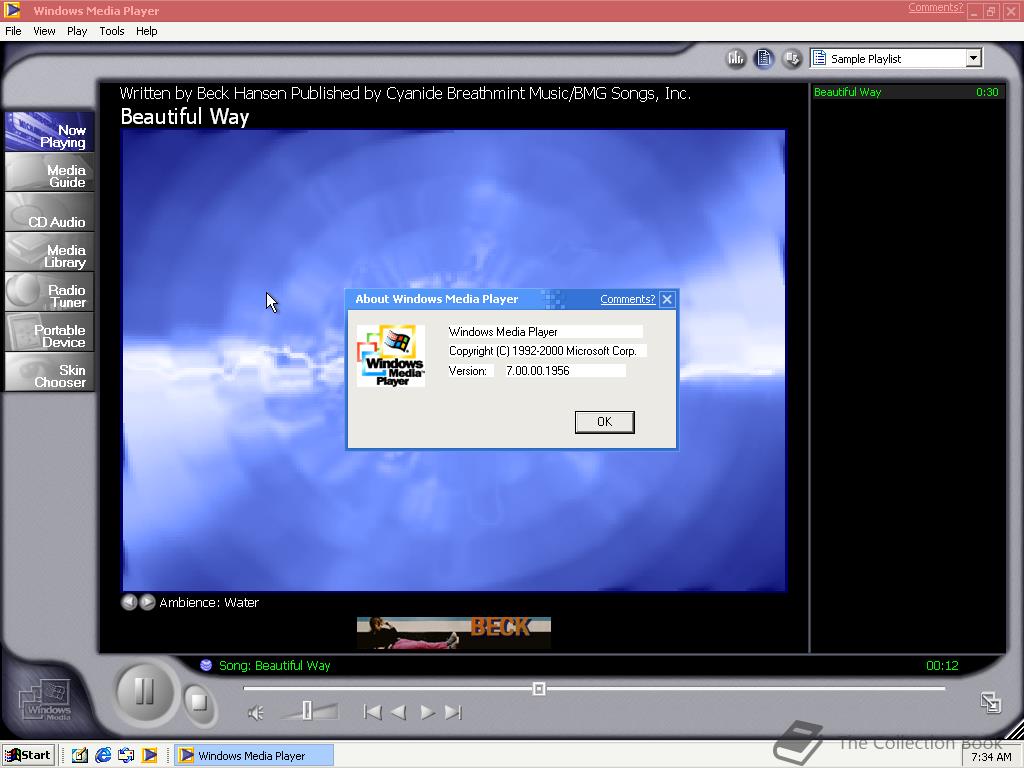Mute the audio with the speaker icon
This screenshot has height=768, width=1024.
tap(255, 712)
